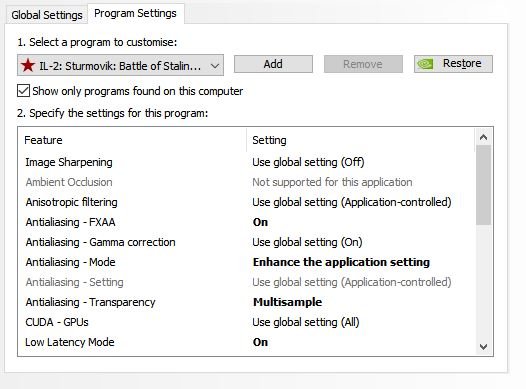The width and height of the screenshot is (526, 389).
Task: Click the greyed Remove button
Action: coord(363,64)
